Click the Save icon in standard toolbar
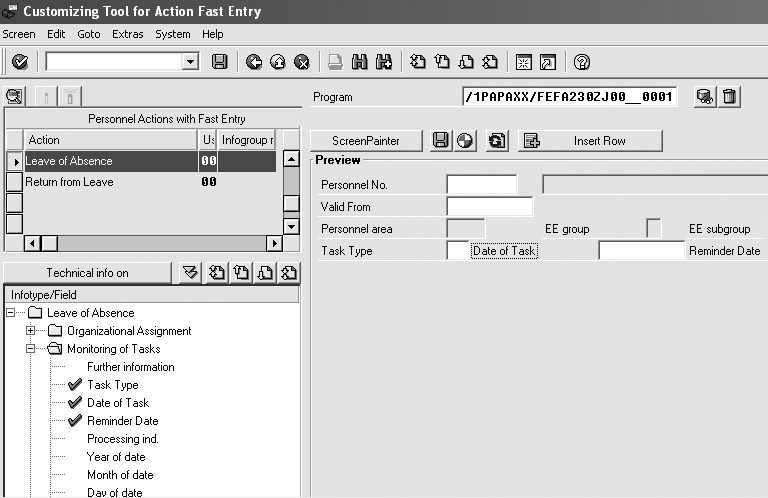 [220, 62]
